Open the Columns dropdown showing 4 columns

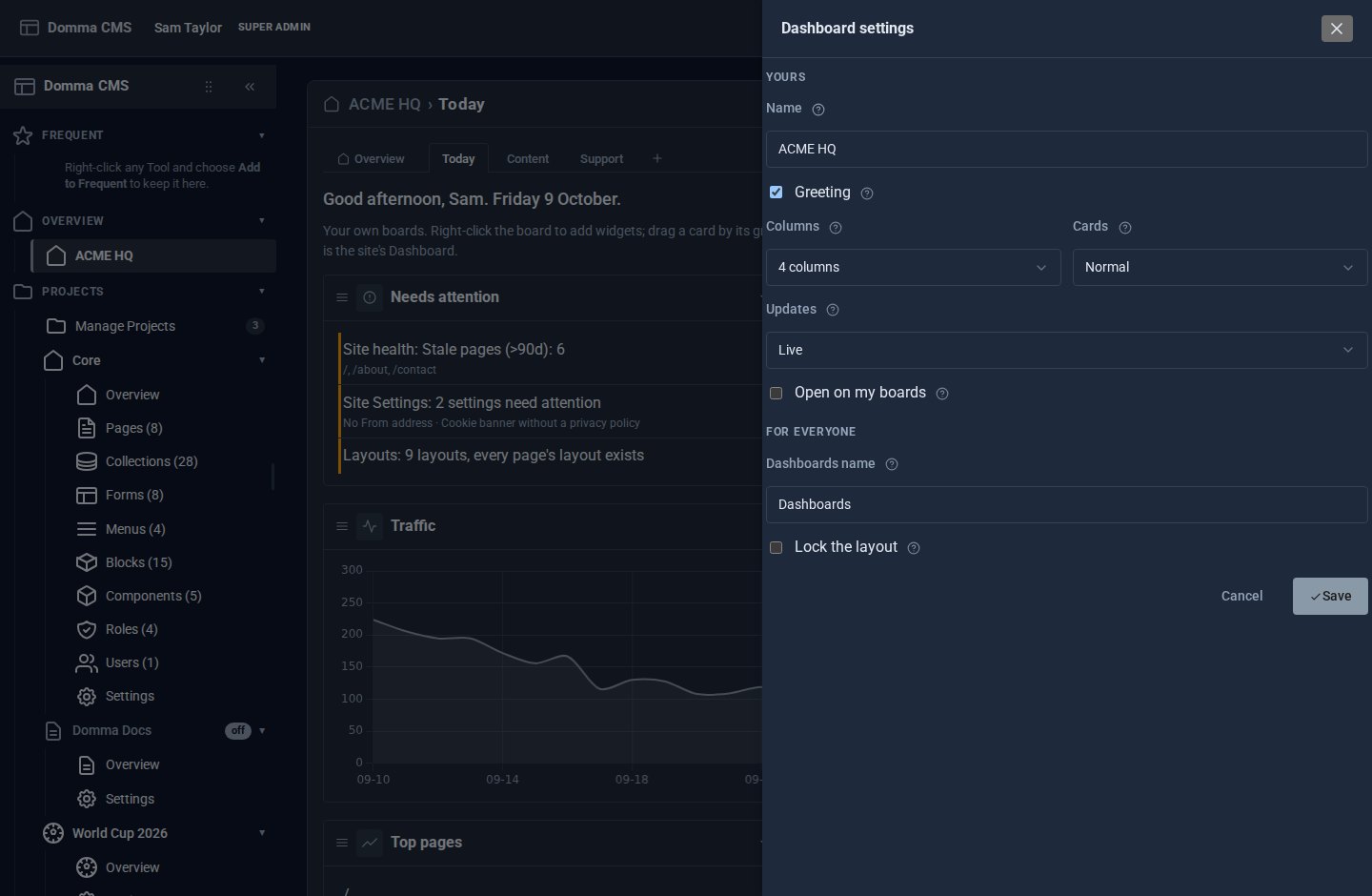click(914, 268)
